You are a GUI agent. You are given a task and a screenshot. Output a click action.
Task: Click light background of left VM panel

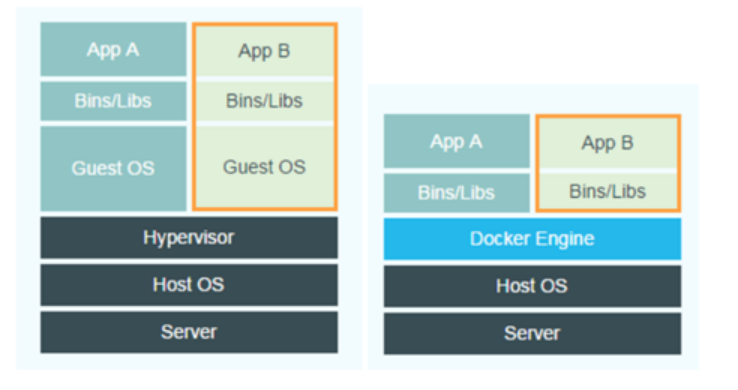[28, 188]
